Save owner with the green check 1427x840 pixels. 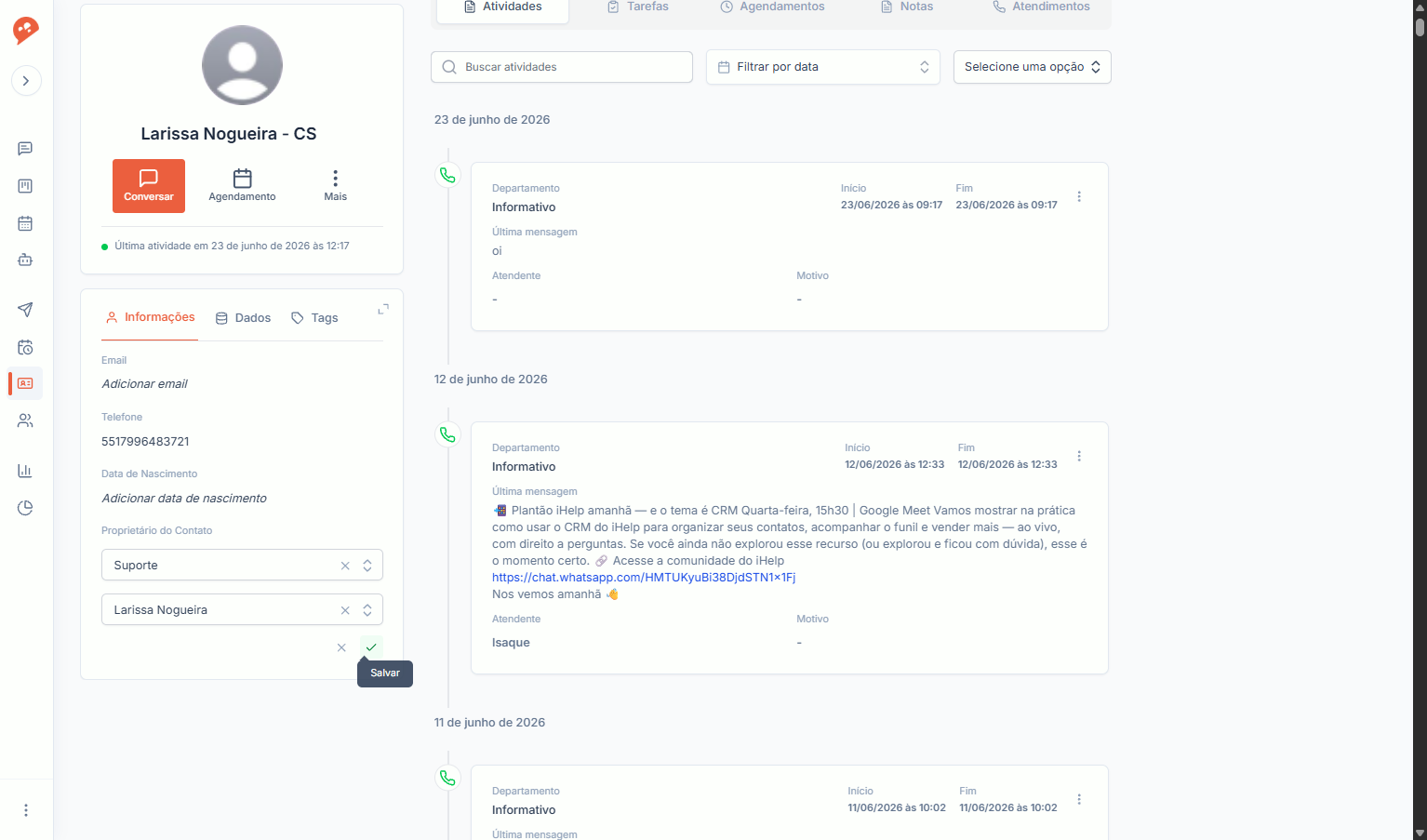(371, 647)
